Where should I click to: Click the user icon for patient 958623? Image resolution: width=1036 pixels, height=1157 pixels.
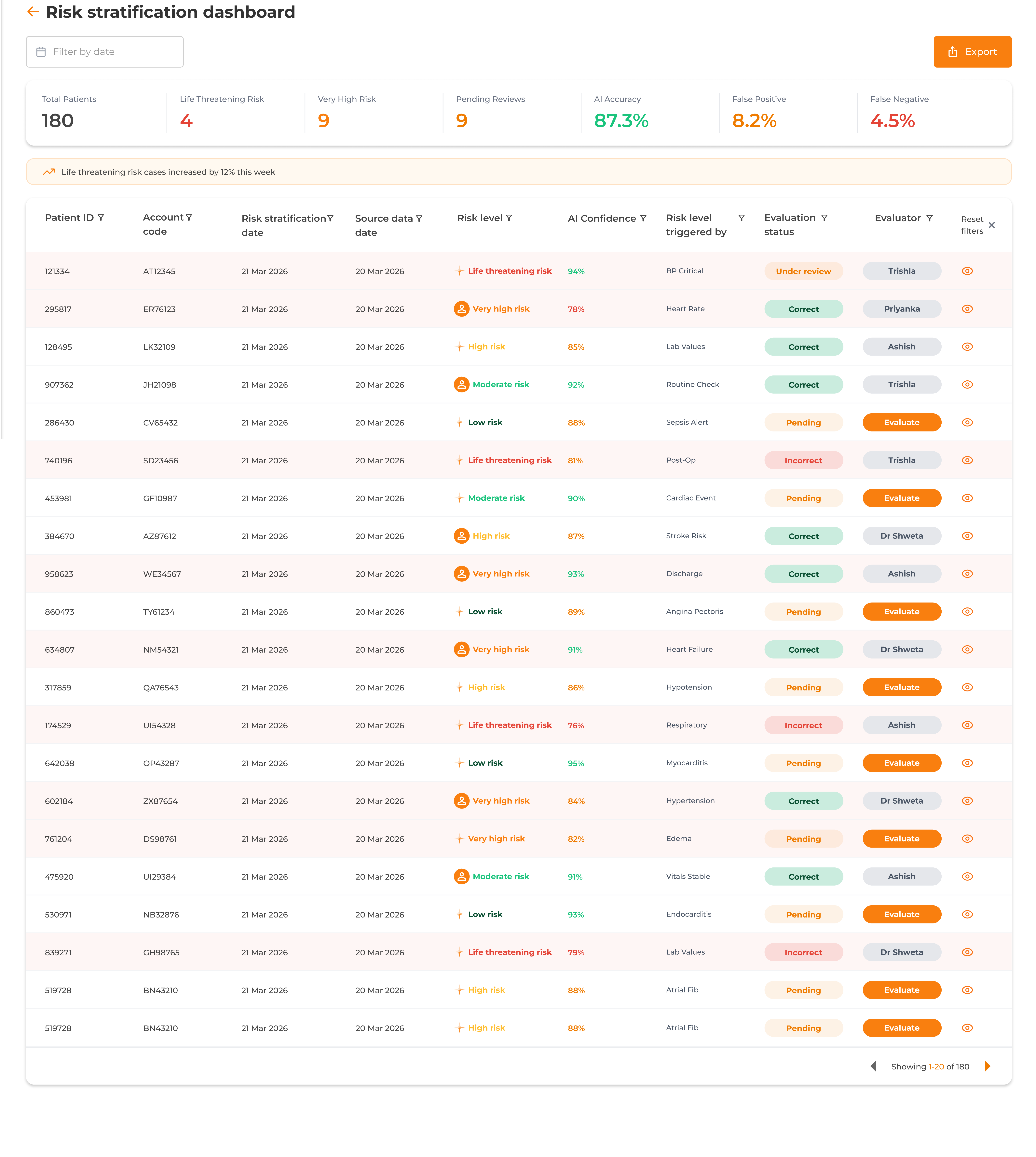pyautogui.click(x=462, y=574)
